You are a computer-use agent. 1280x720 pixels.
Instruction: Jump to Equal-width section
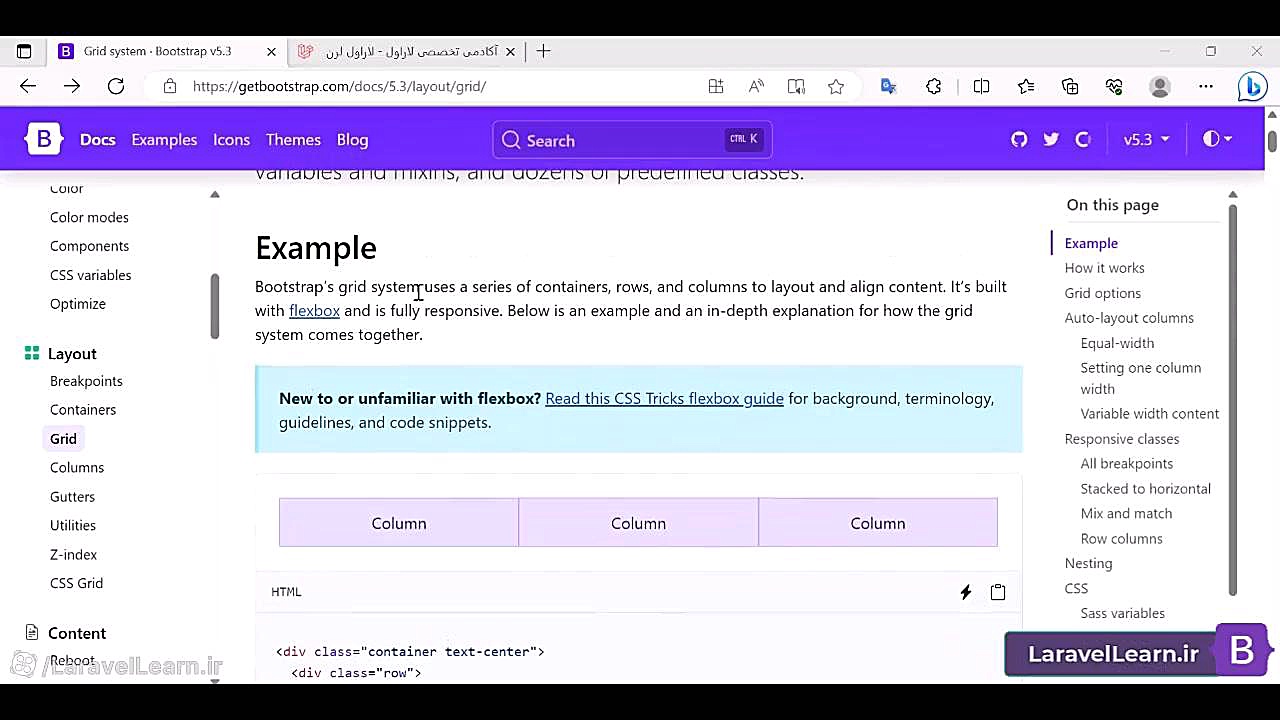(x=1117, y=343)
